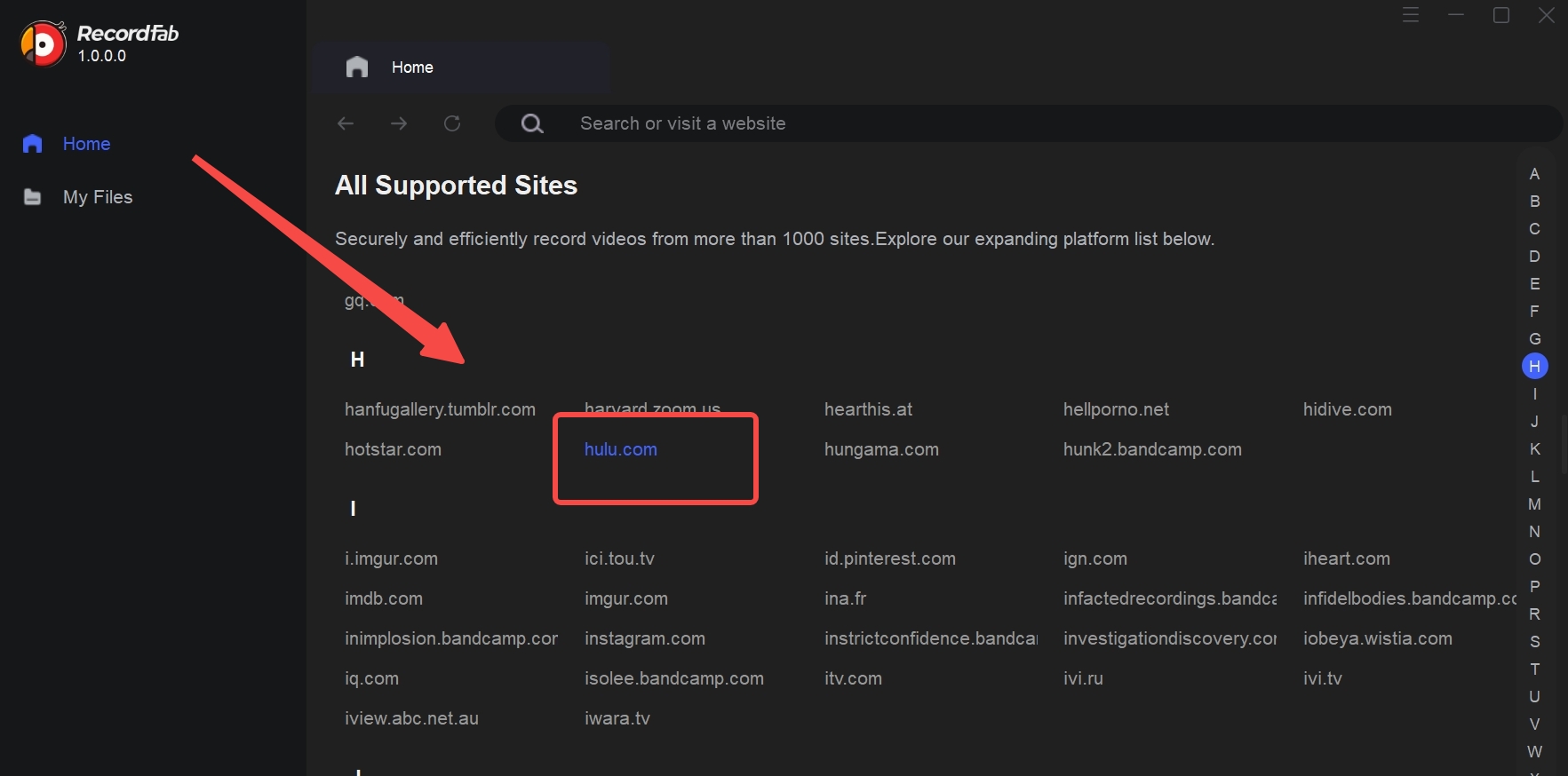
Task: Open i.imgur.com link
Action: pos(391,558)
